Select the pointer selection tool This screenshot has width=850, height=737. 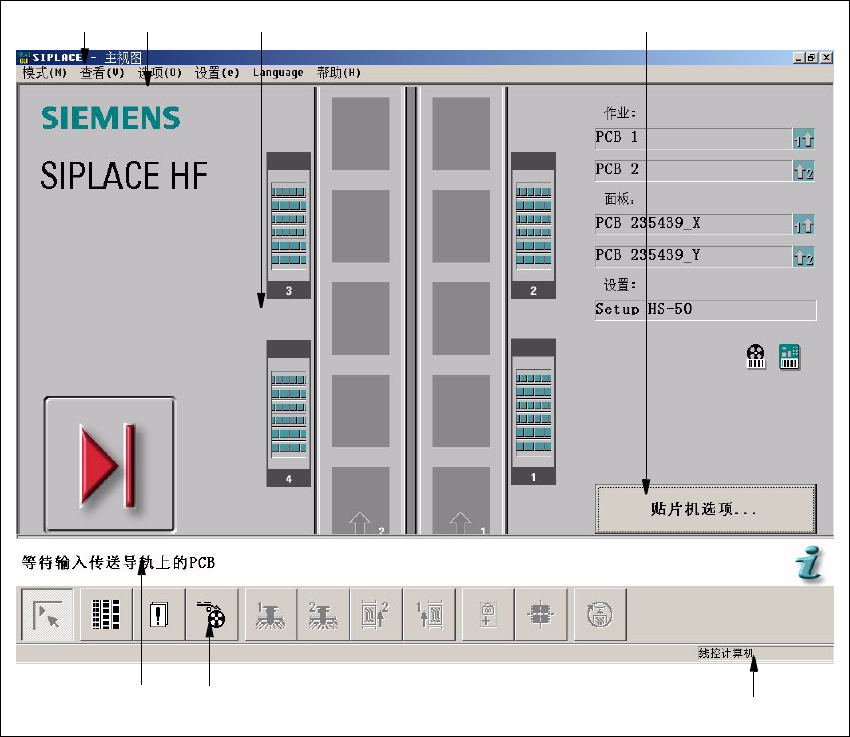pyautogui.click(x=48, y=615)
